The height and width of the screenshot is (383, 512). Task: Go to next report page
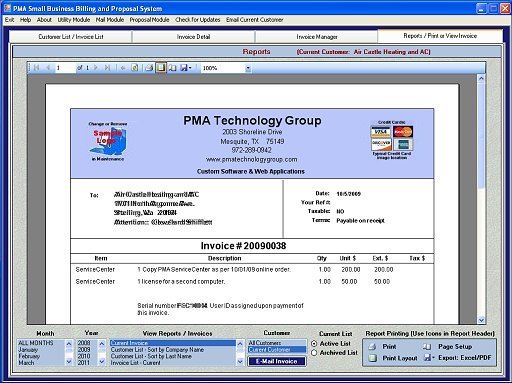coord(96,68)
